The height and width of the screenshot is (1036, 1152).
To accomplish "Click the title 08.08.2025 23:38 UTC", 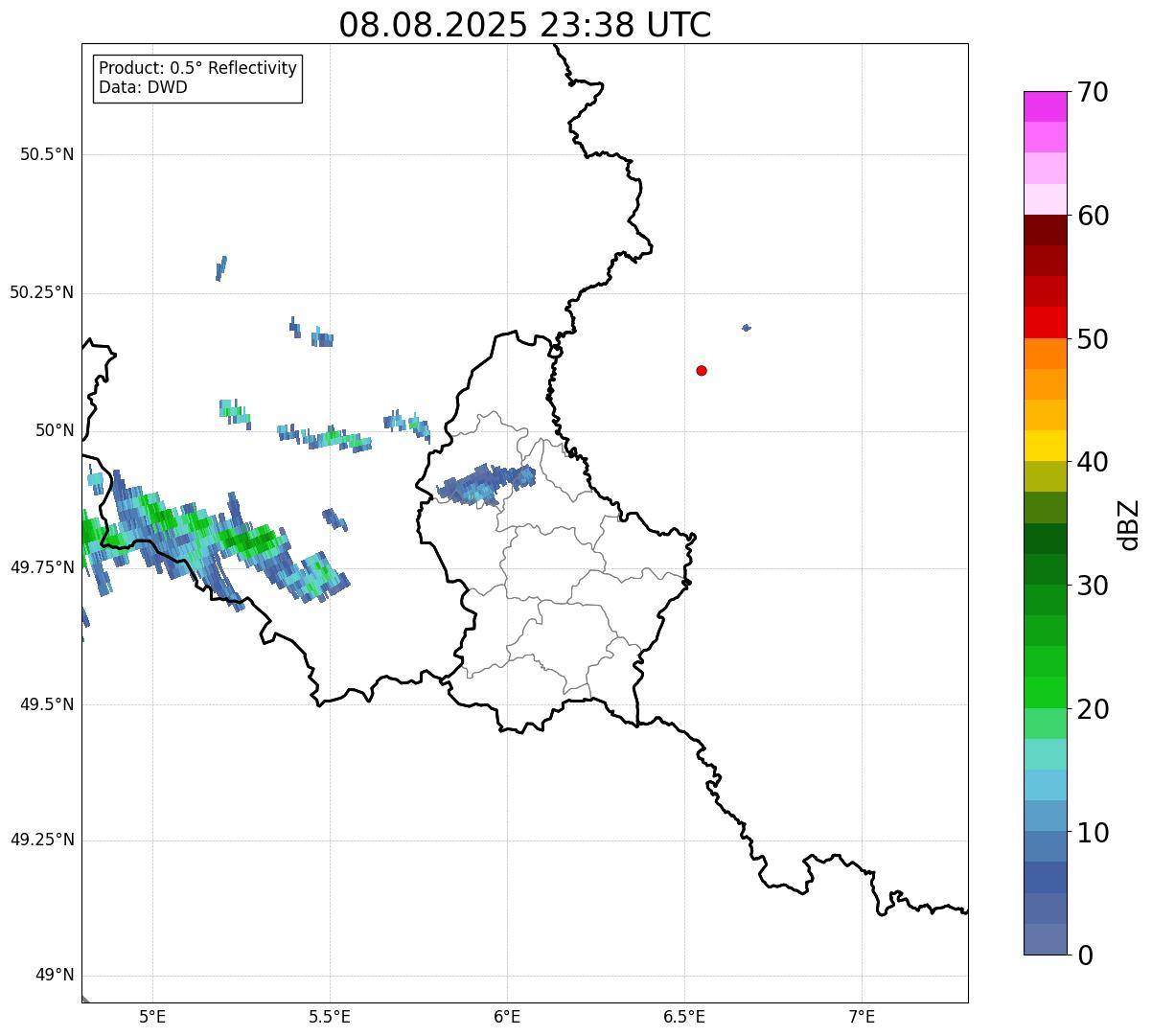I will 525,25.
